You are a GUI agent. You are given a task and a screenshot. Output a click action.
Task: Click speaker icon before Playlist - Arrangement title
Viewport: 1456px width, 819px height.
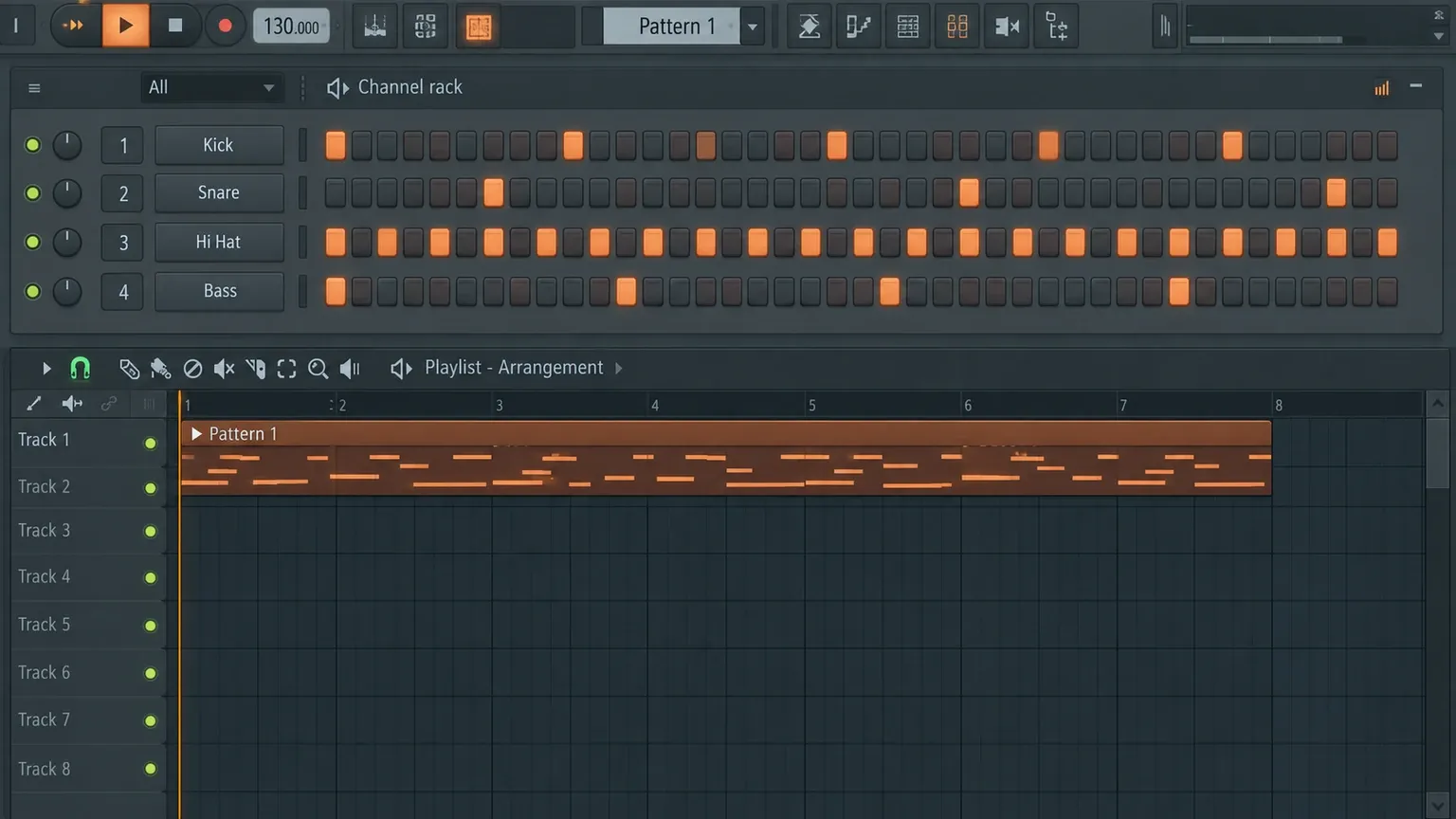coord(401,368)
